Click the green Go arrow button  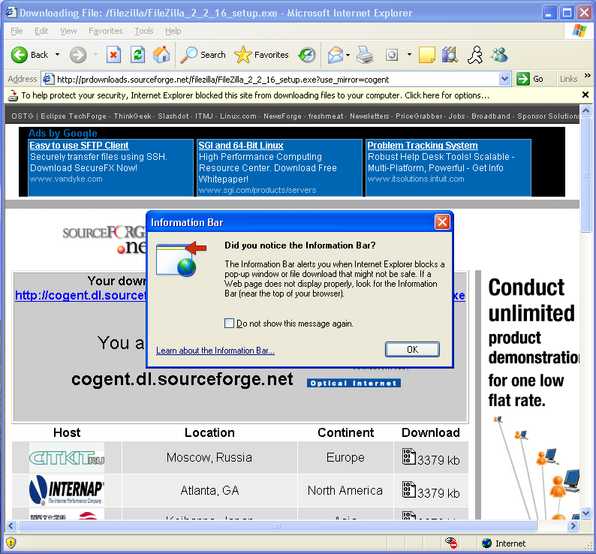point(523,79)
